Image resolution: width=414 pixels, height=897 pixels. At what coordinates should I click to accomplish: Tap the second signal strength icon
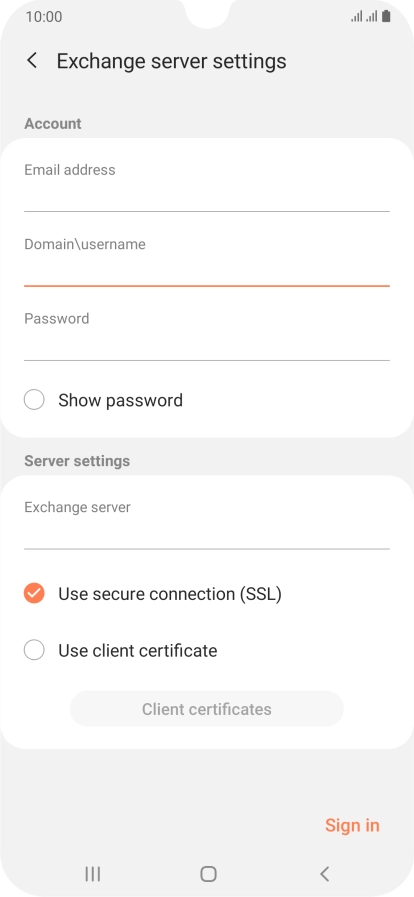[372, 17]
